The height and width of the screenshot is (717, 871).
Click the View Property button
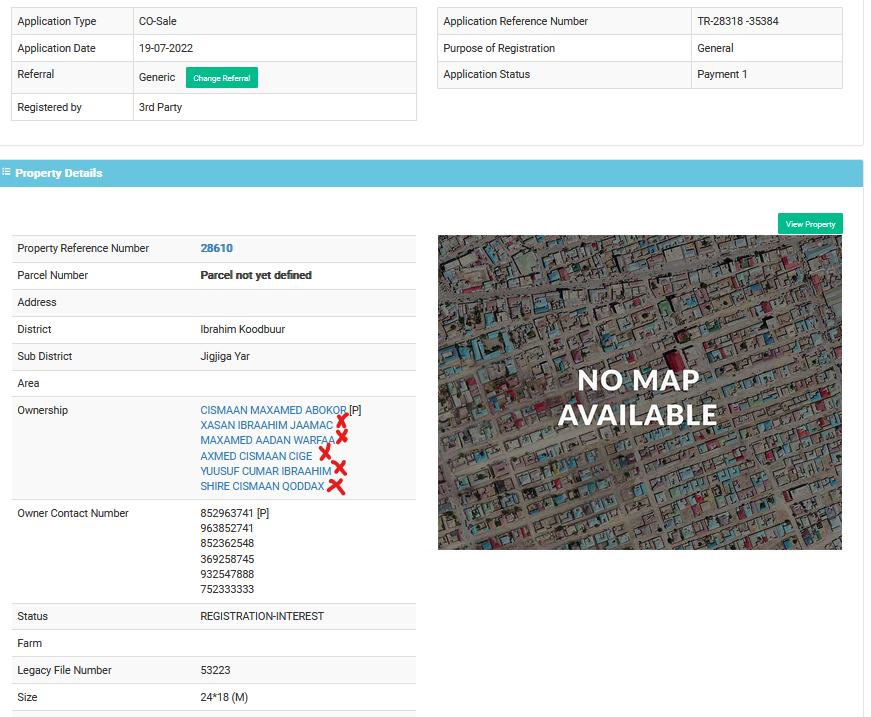pos(810,224)
